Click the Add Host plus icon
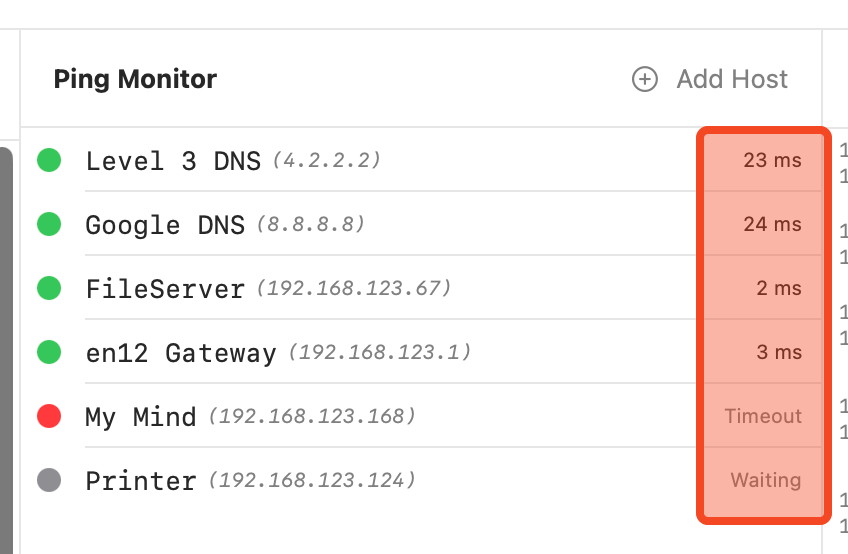 645,79
